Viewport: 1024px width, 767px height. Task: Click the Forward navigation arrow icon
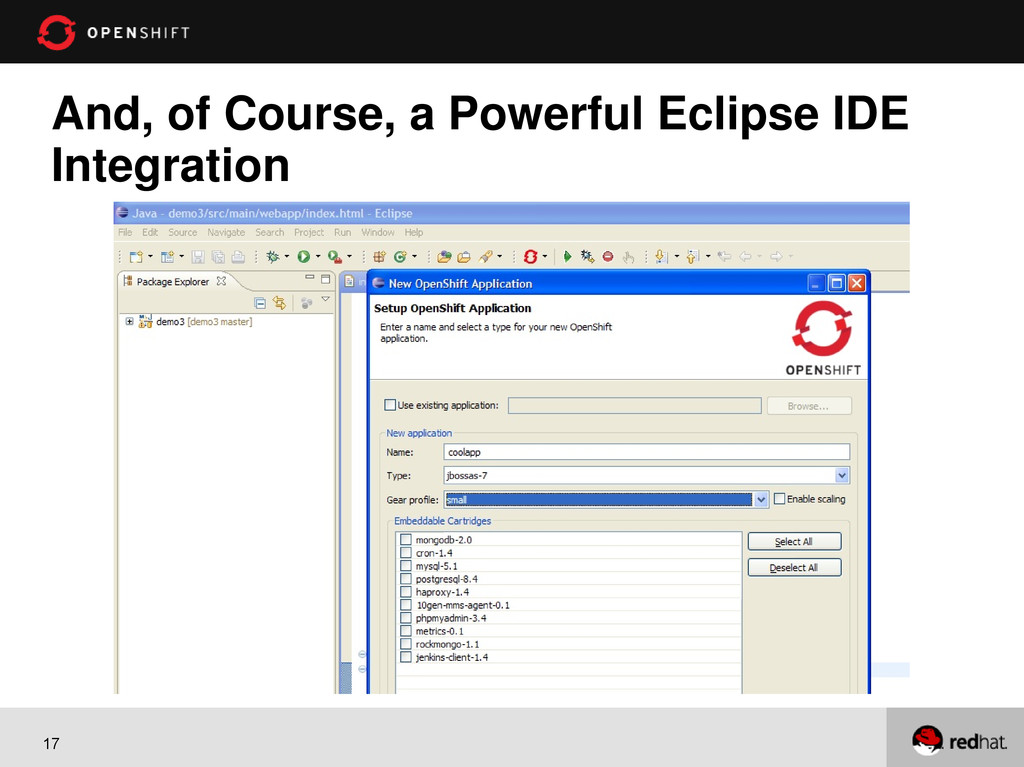[x=776, y=257]
